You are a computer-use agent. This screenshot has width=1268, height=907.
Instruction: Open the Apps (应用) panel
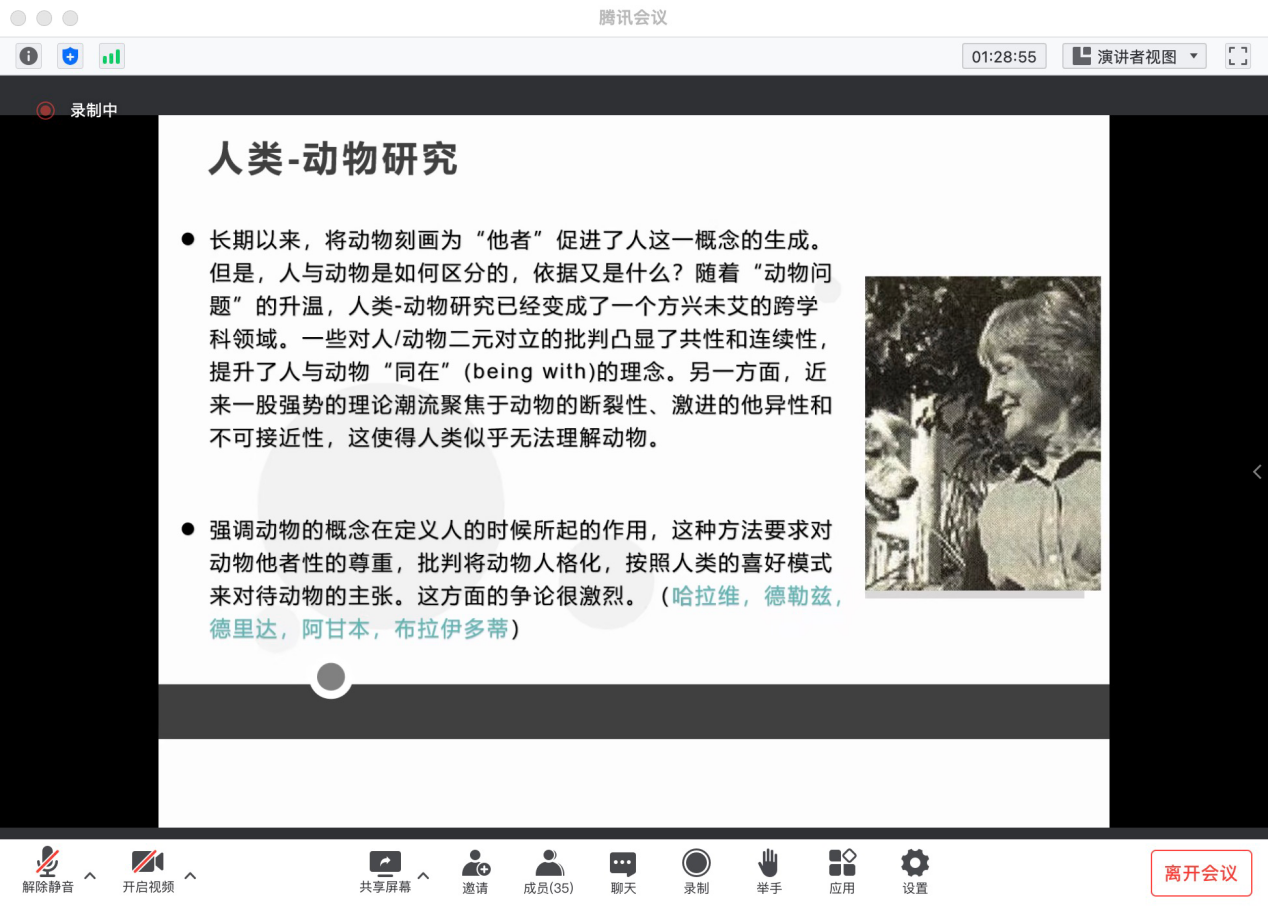tap(842, 871)
